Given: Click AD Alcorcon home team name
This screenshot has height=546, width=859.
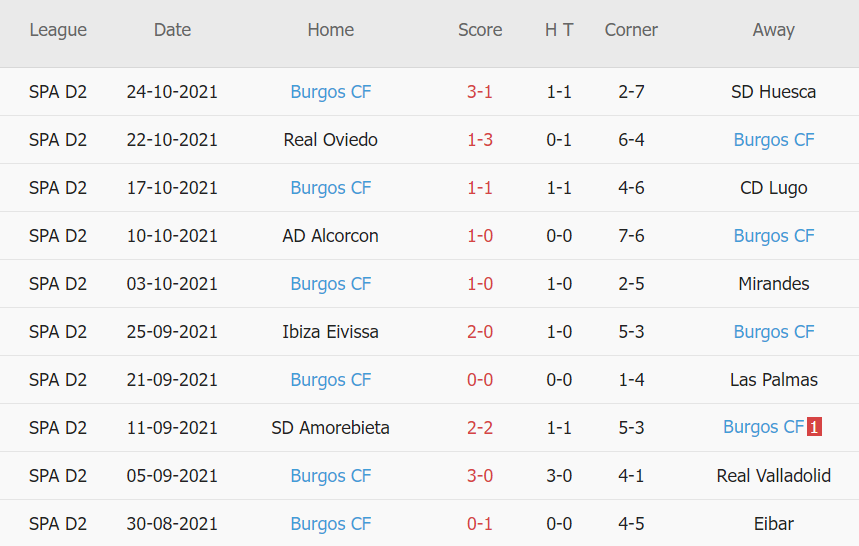Looking at the screenshot, I should point(331,236).
